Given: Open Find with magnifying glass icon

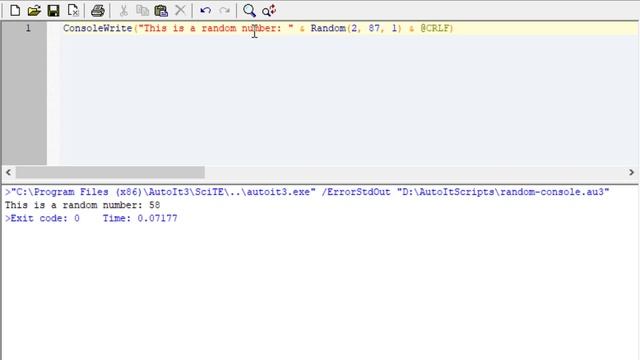Looking at the screenshot, I should pyautogui.click(x=249, y=10).
